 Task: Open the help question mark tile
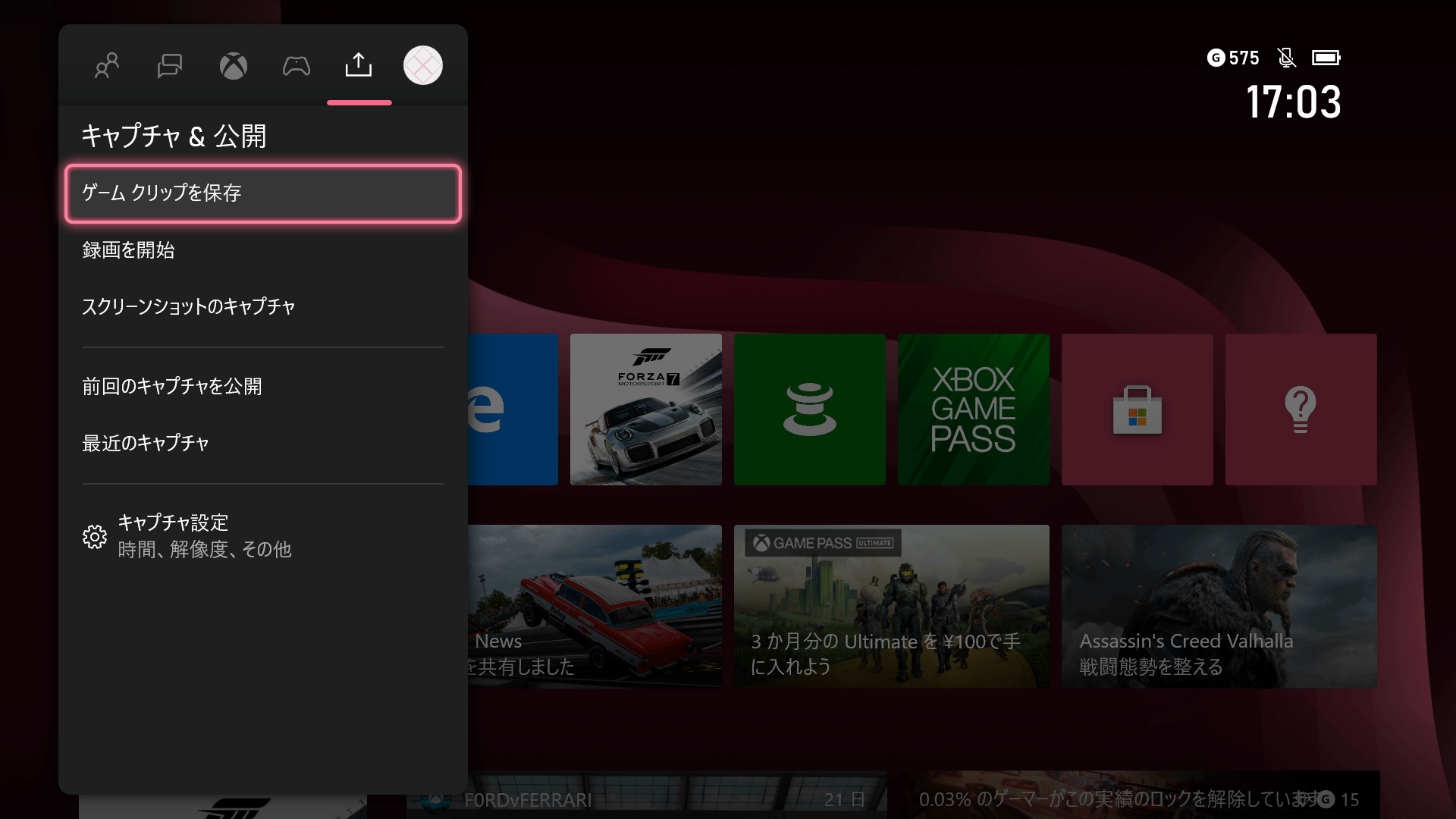(x=1301, y=409)
